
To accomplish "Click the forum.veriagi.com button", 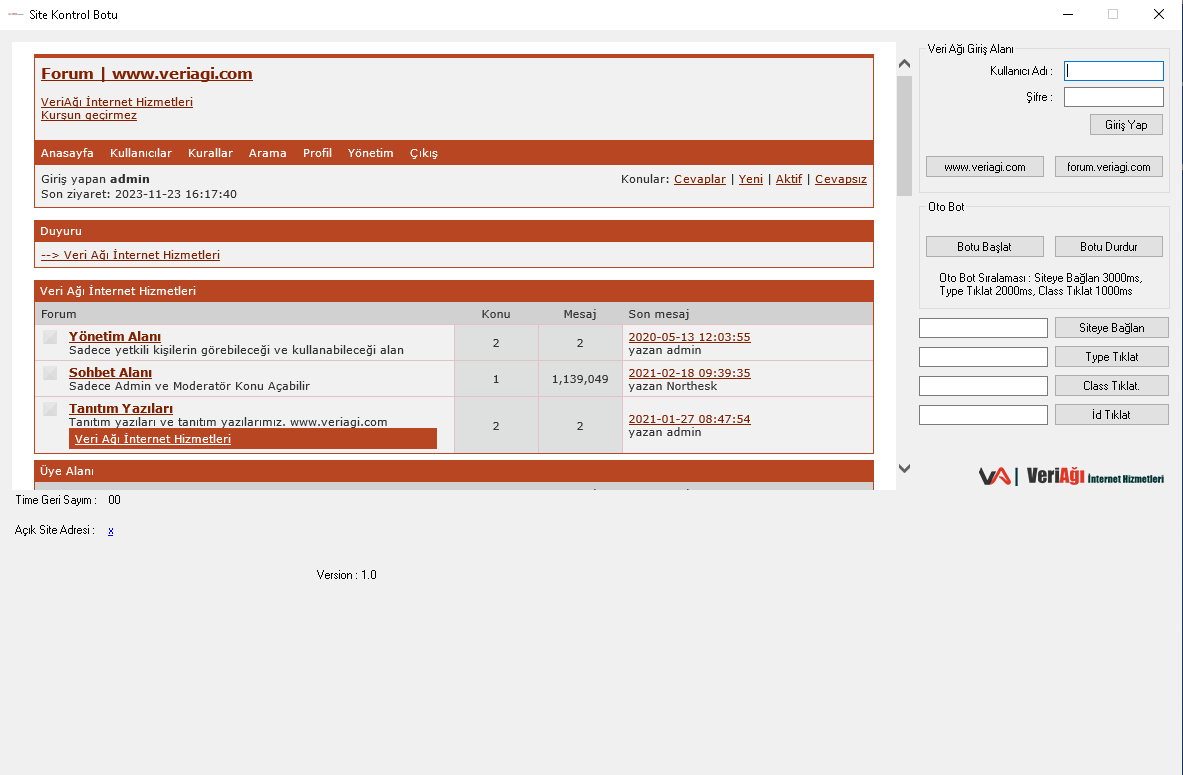I will 1108,167.
